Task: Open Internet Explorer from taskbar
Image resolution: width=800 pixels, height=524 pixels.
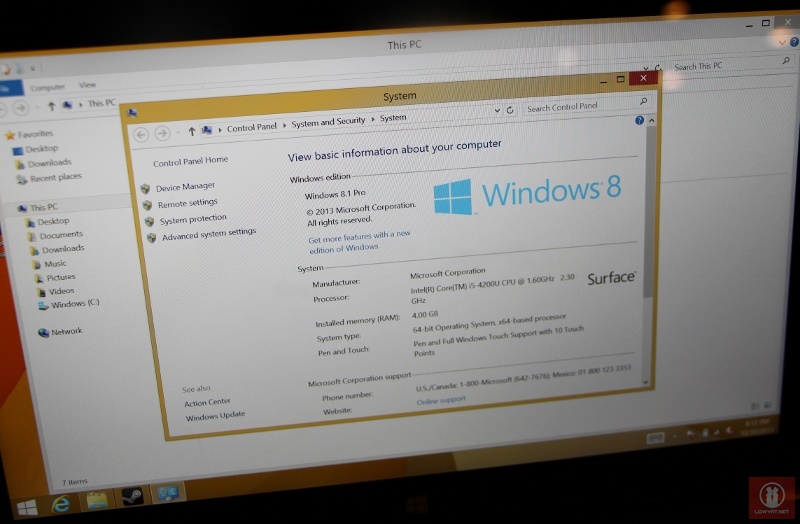Action: 61,505
